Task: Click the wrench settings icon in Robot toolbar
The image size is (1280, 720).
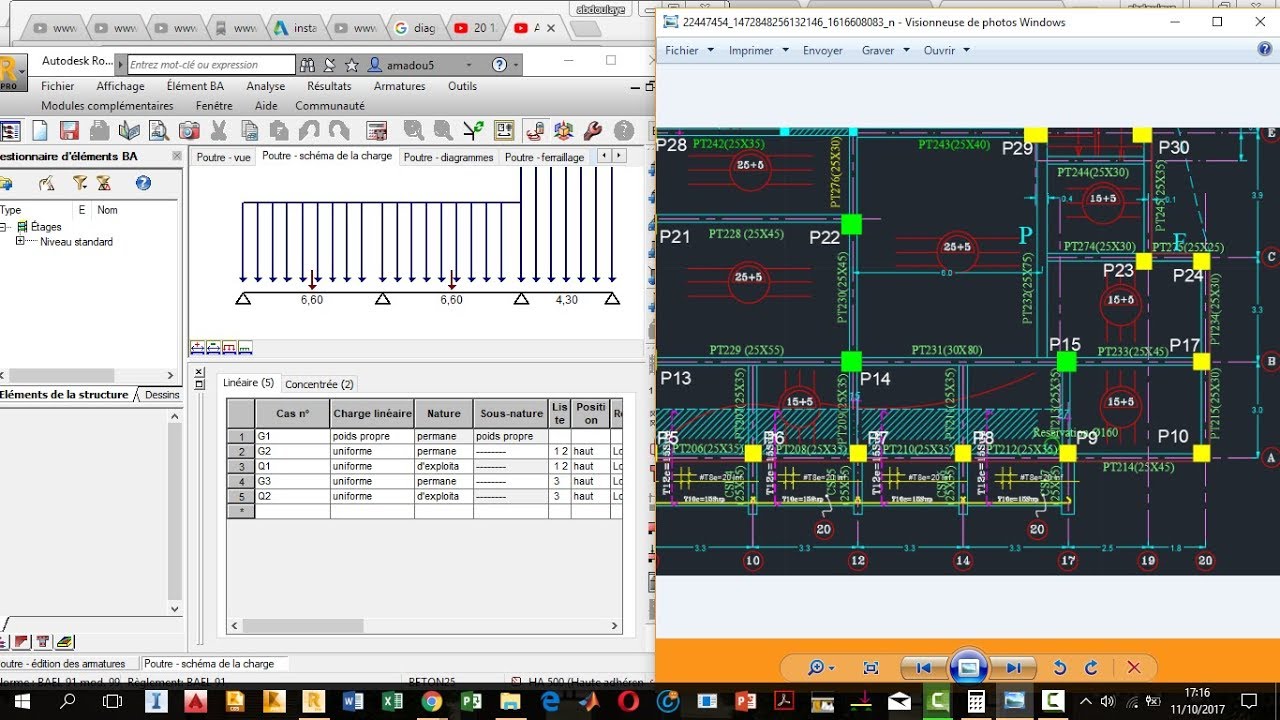Action: (x=592, y=131)
